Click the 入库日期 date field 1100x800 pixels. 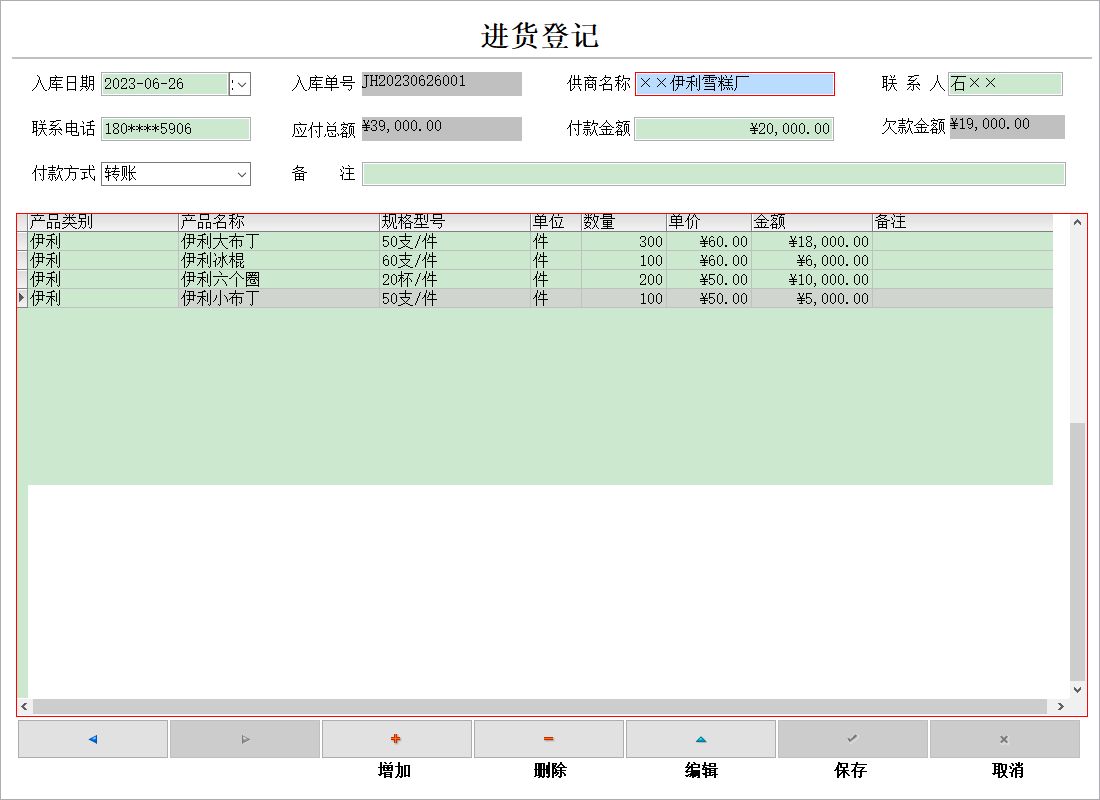click(165, 84)
